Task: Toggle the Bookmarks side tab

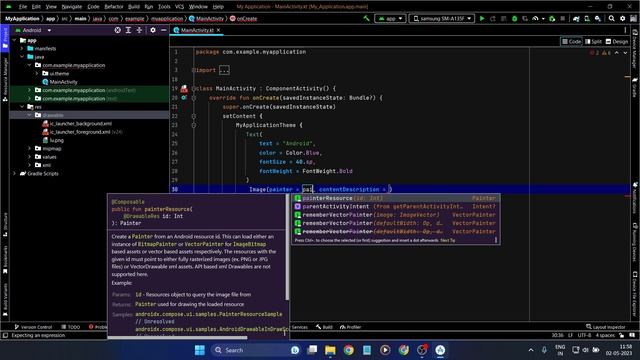Action: (5, 260)
